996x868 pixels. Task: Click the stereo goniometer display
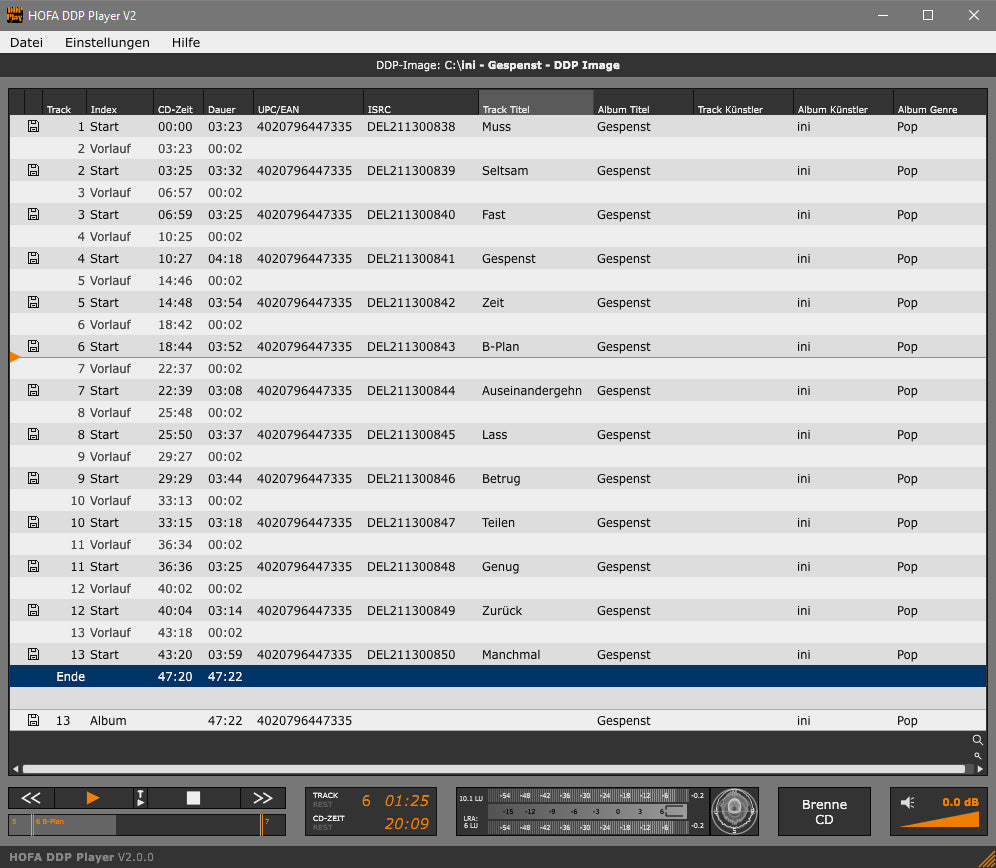(x=735, y=811)
